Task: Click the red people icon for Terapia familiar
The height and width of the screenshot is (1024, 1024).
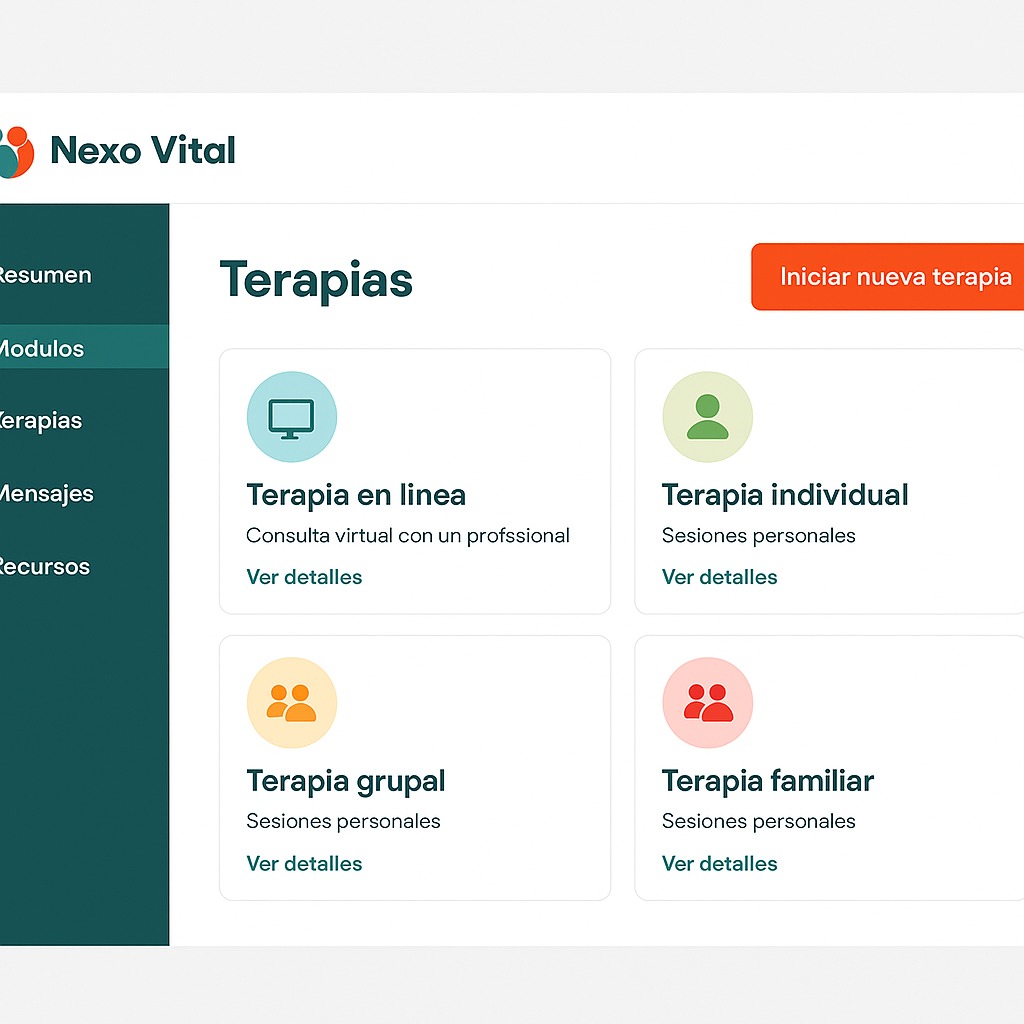Action: click(x=707, y=703)
